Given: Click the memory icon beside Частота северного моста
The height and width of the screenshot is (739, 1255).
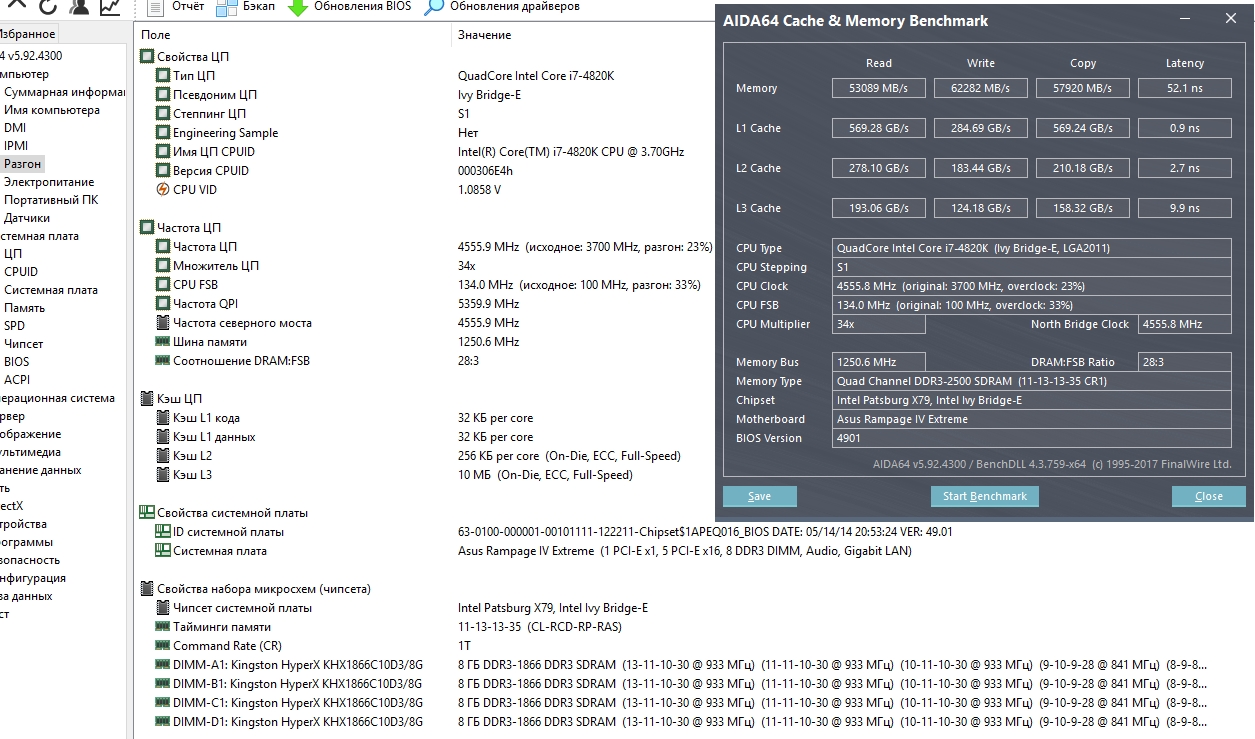Looking at the screenshot, I should (163, 323).
